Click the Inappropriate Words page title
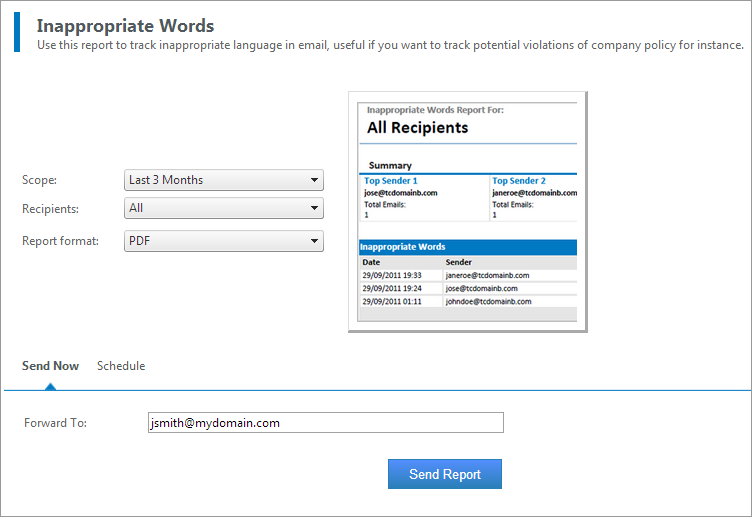 [x=125, y=25]
